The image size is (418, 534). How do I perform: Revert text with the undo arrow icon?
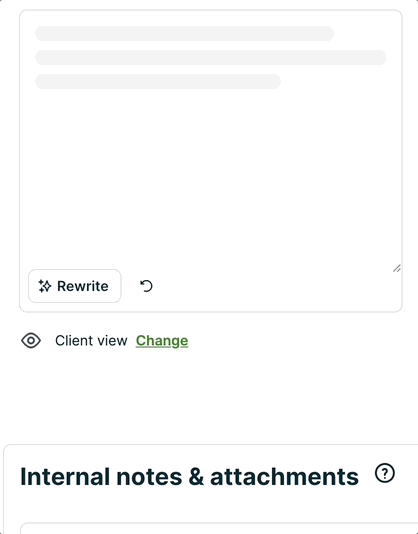click(146, 286)
